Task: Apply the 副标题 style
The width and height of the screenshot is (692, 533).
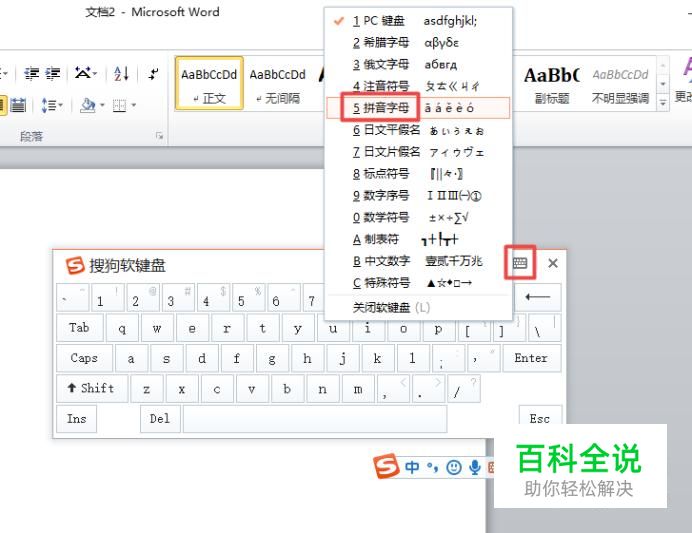Action: click(x=551, y=84)
